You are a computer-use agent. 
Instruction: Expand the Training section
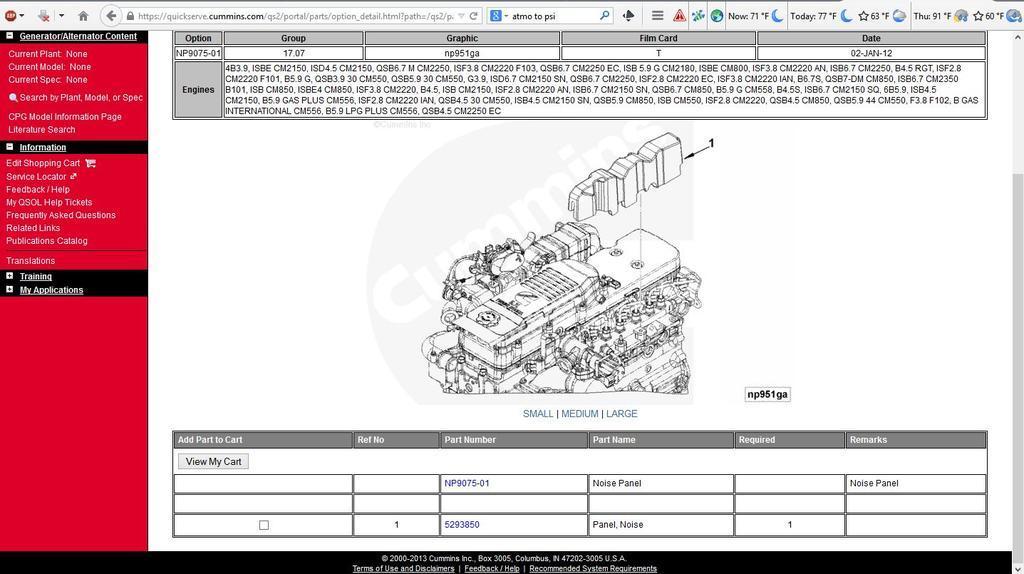coord(10,276)
